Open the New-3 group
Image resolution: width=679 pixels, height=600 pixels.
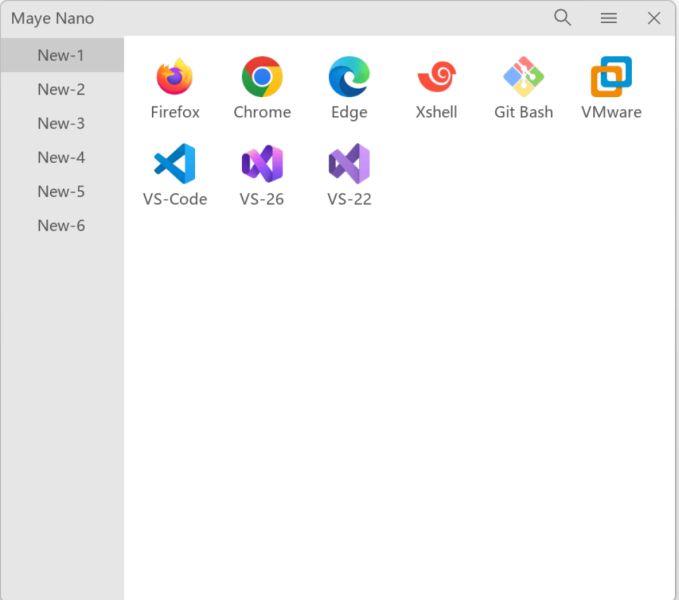click(x=62, y=123)
